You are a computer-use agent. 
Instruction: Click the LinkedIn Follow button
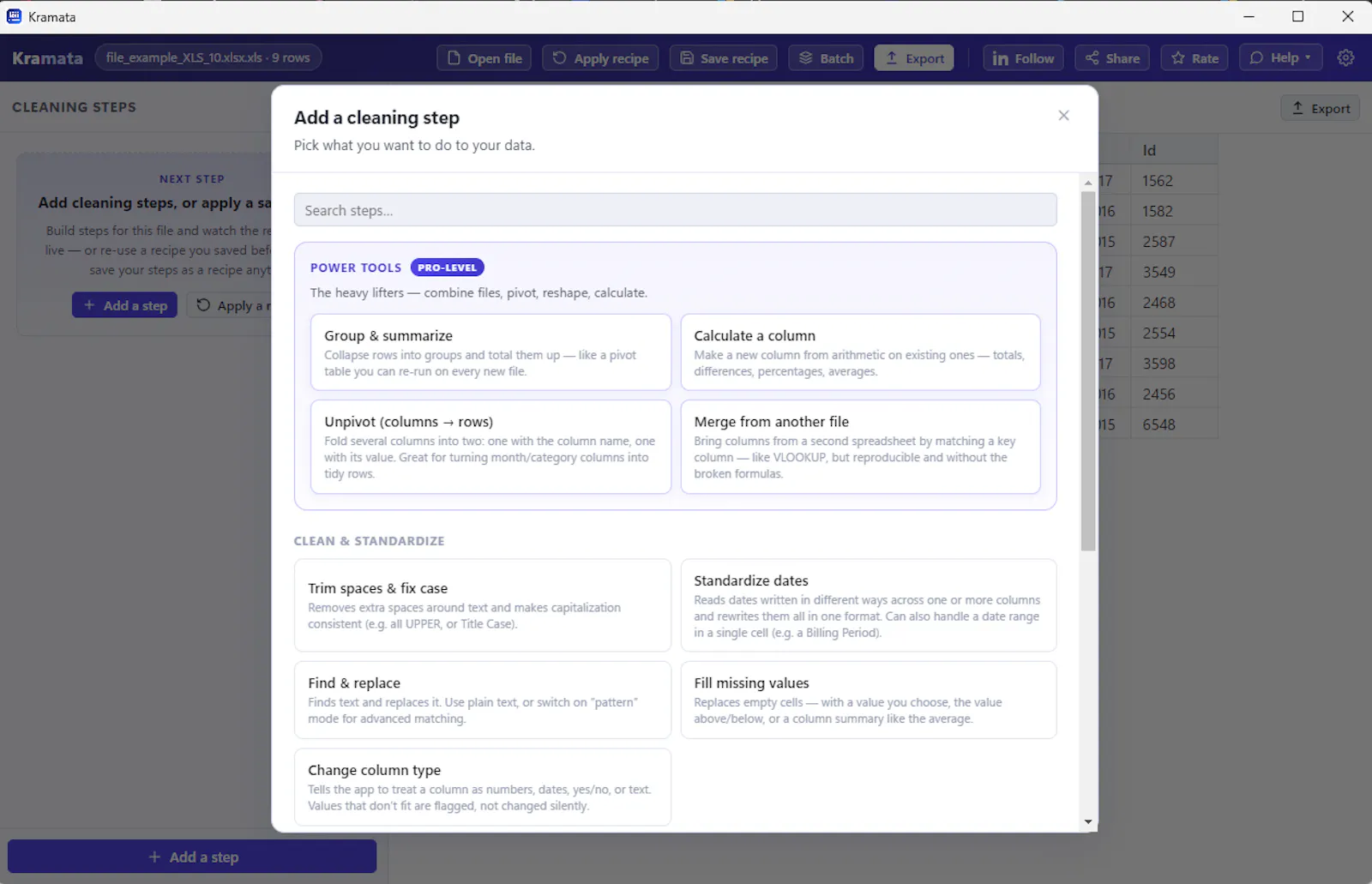[1023, 58]
